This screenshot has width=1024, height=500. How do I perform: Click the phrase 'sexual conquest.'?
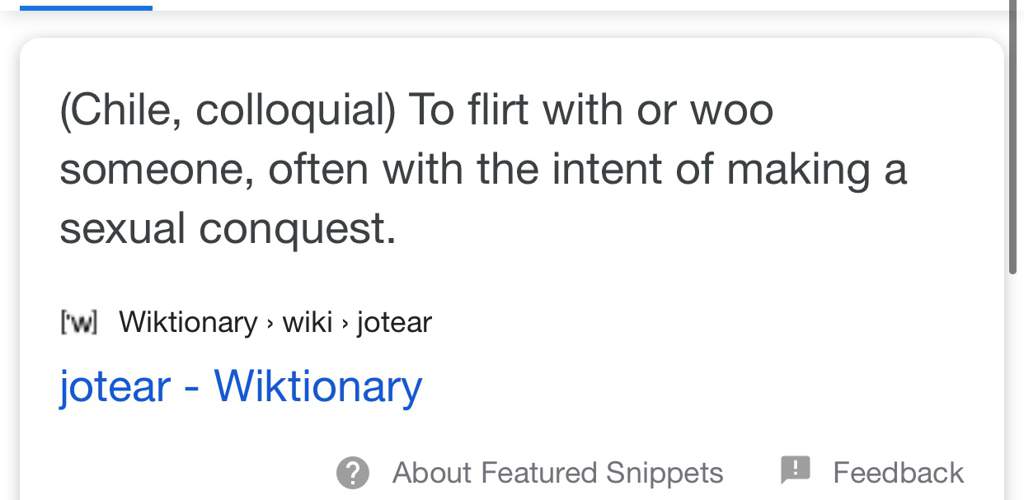(x=228, y=230)
